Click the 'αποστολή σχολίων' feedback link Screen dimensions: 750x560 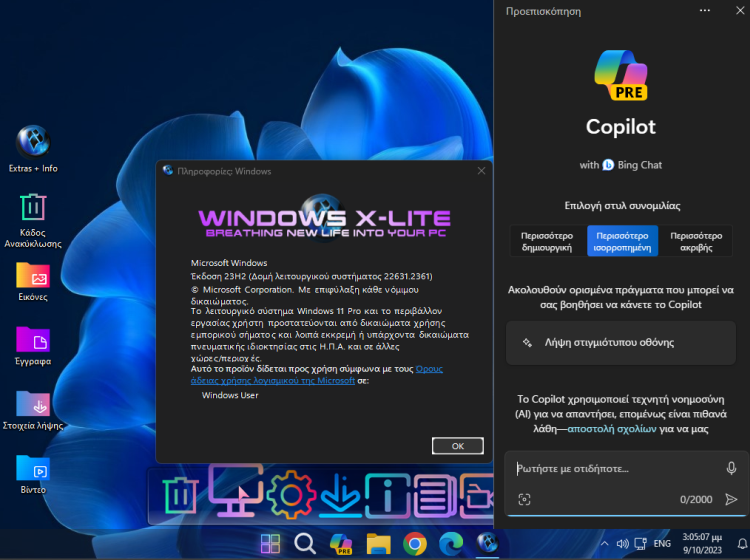click(x=612, y=427)
